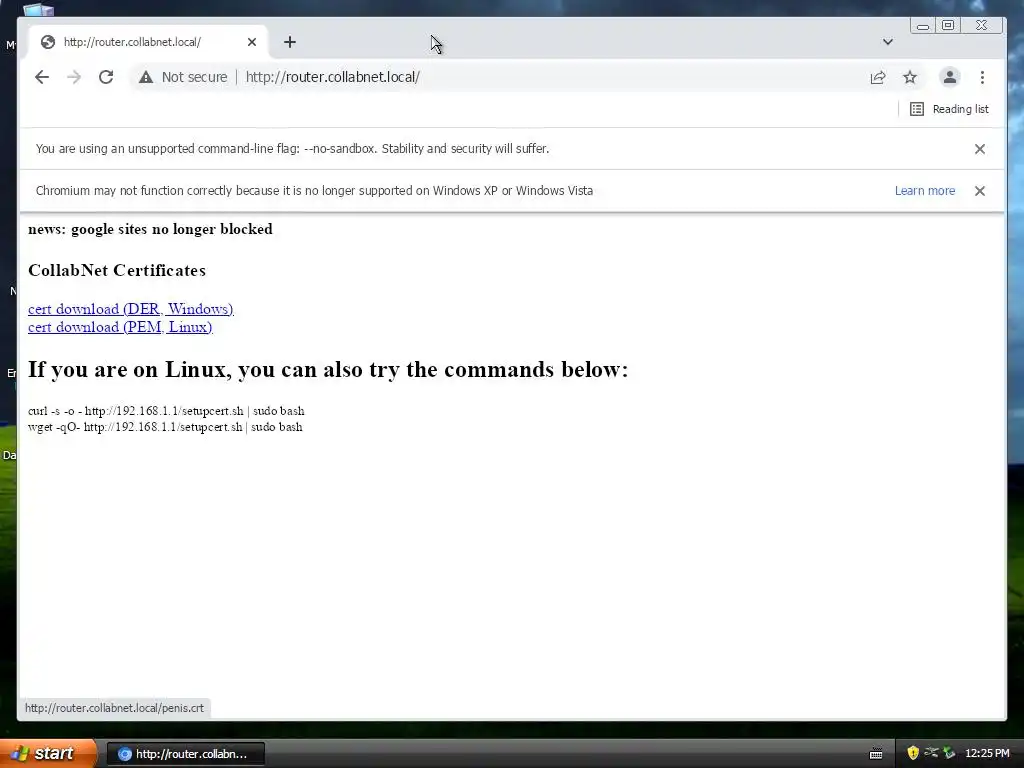Click the on-screen keyboard tray icon

pos(876,754)
